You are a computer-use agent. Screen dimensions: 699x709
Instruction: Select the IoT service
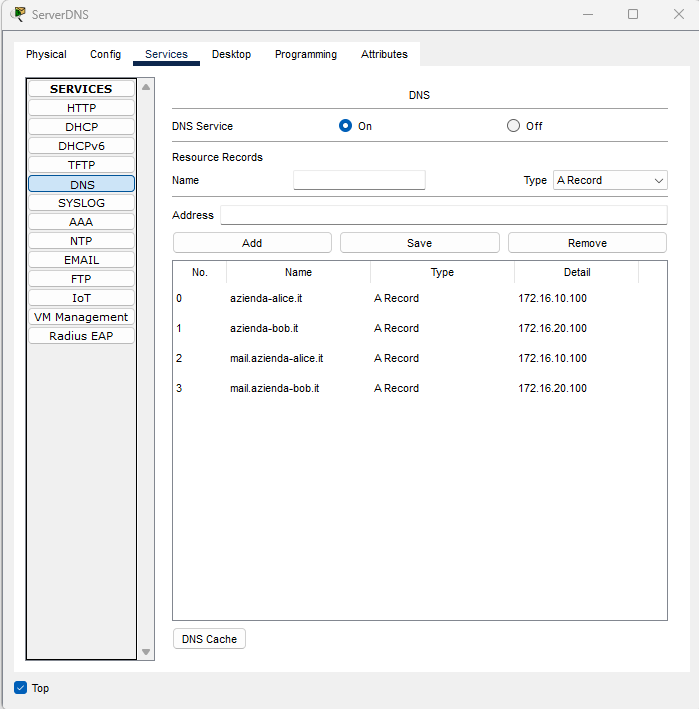(x=81, y=298)
